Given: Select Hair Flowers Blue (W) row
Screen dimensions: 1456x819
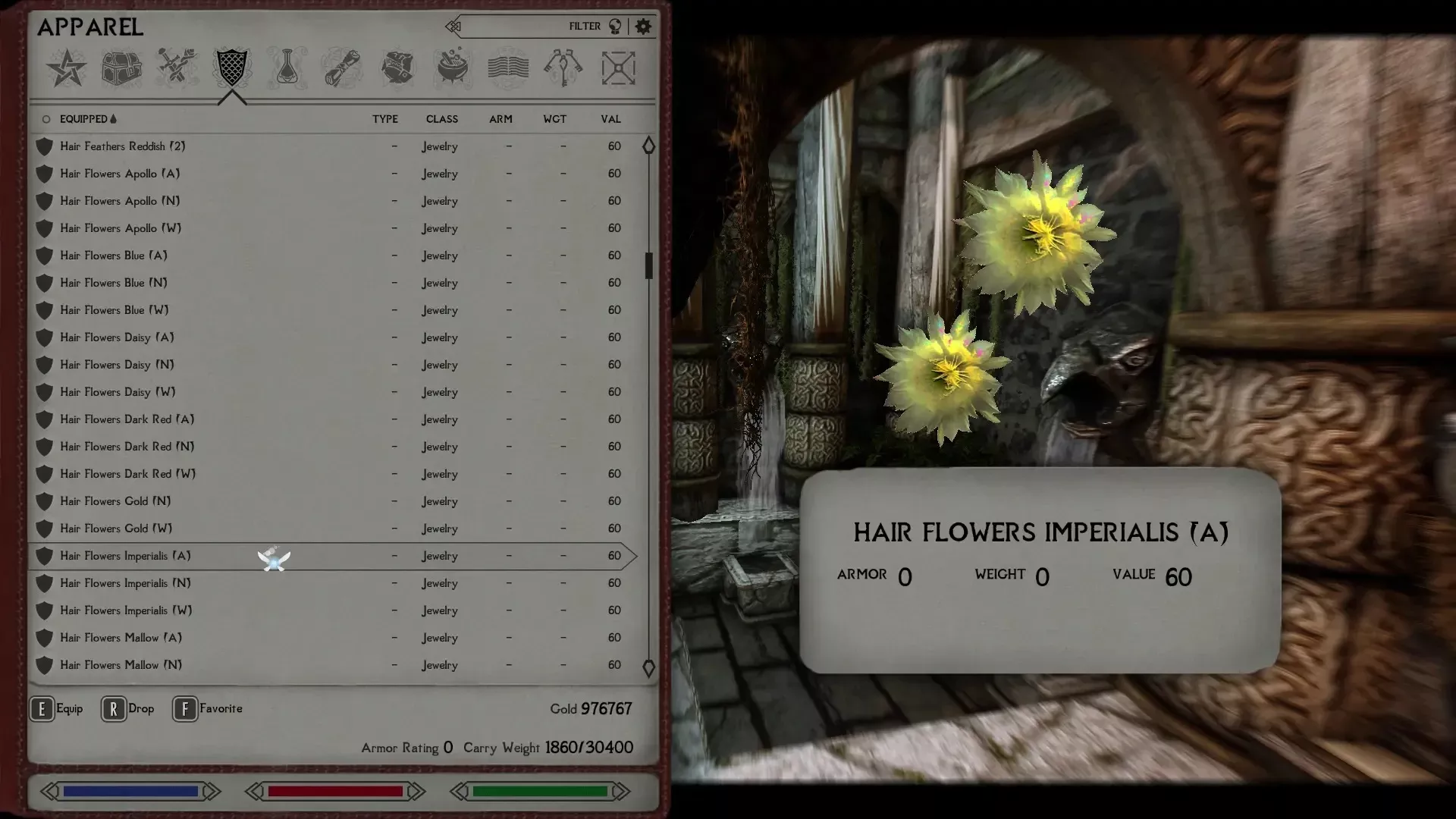Looking at the screenshot, I should (x=334, y=310).
